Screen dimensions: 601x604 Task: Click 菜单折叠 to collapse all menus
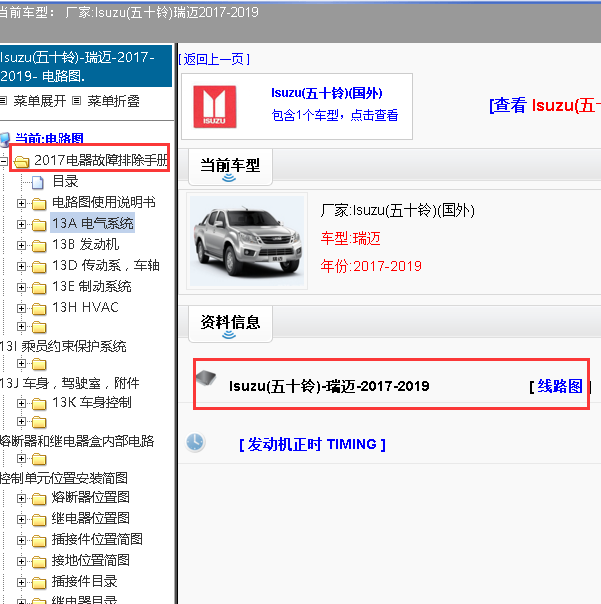pyautogui.click(x=113, y=101)
